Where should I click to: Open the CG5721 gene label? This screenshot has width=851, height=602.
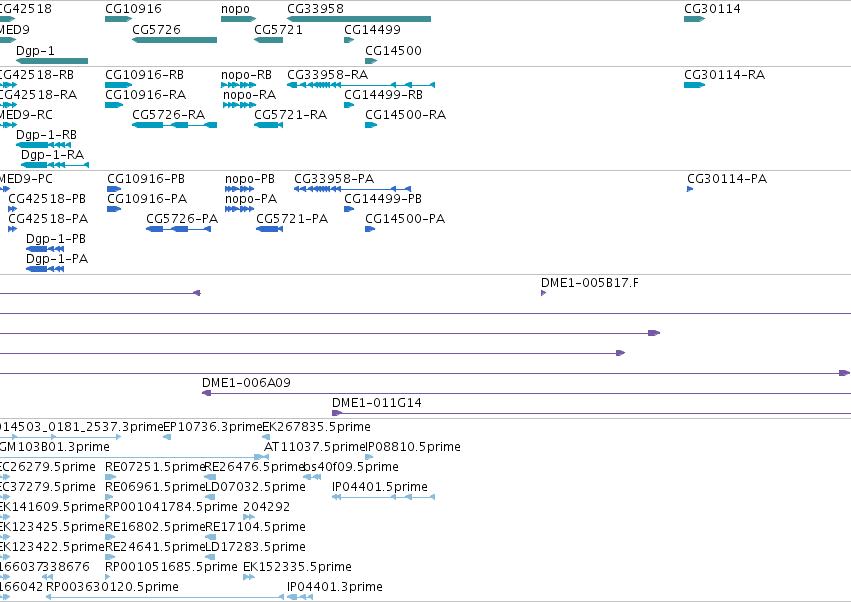(278, 30)
